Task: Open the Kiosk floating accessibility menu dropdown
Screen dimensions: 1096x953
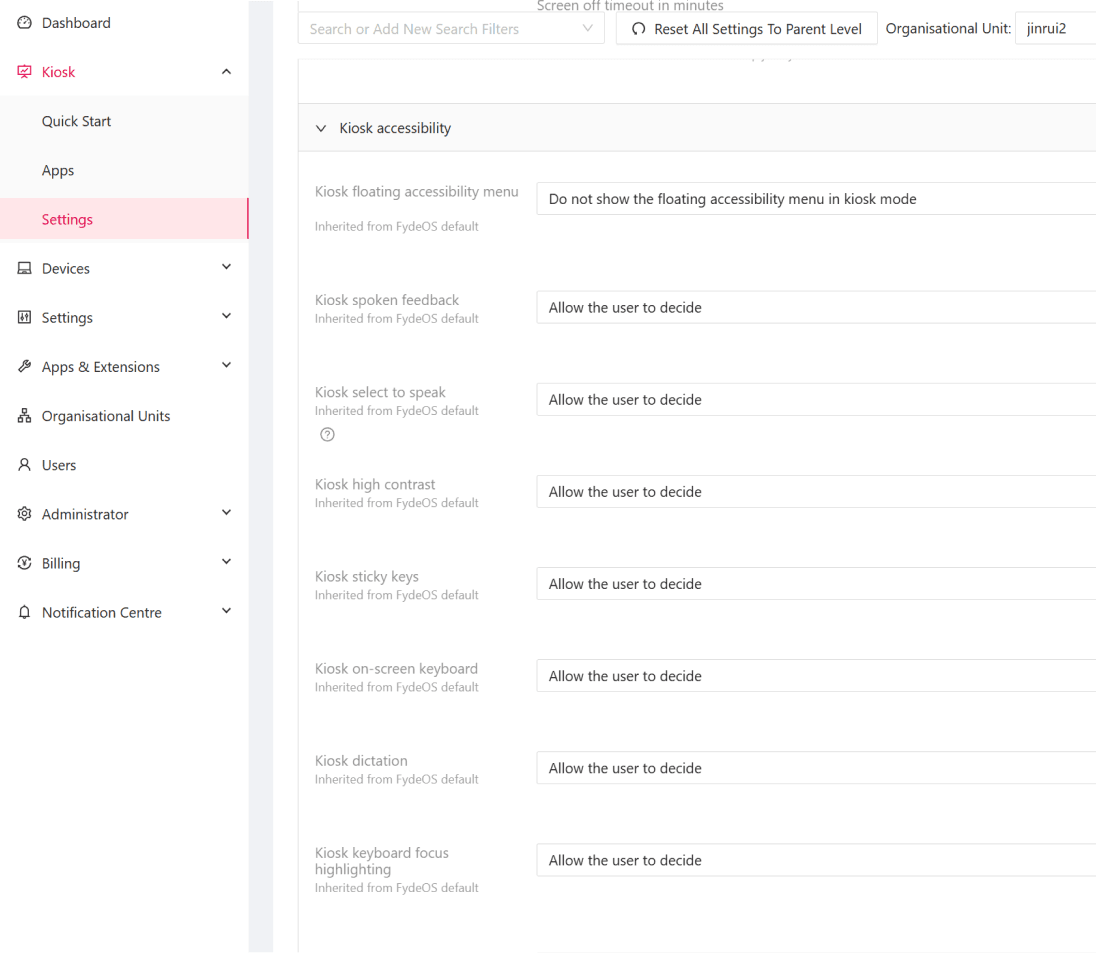Action: click(815, 199)
